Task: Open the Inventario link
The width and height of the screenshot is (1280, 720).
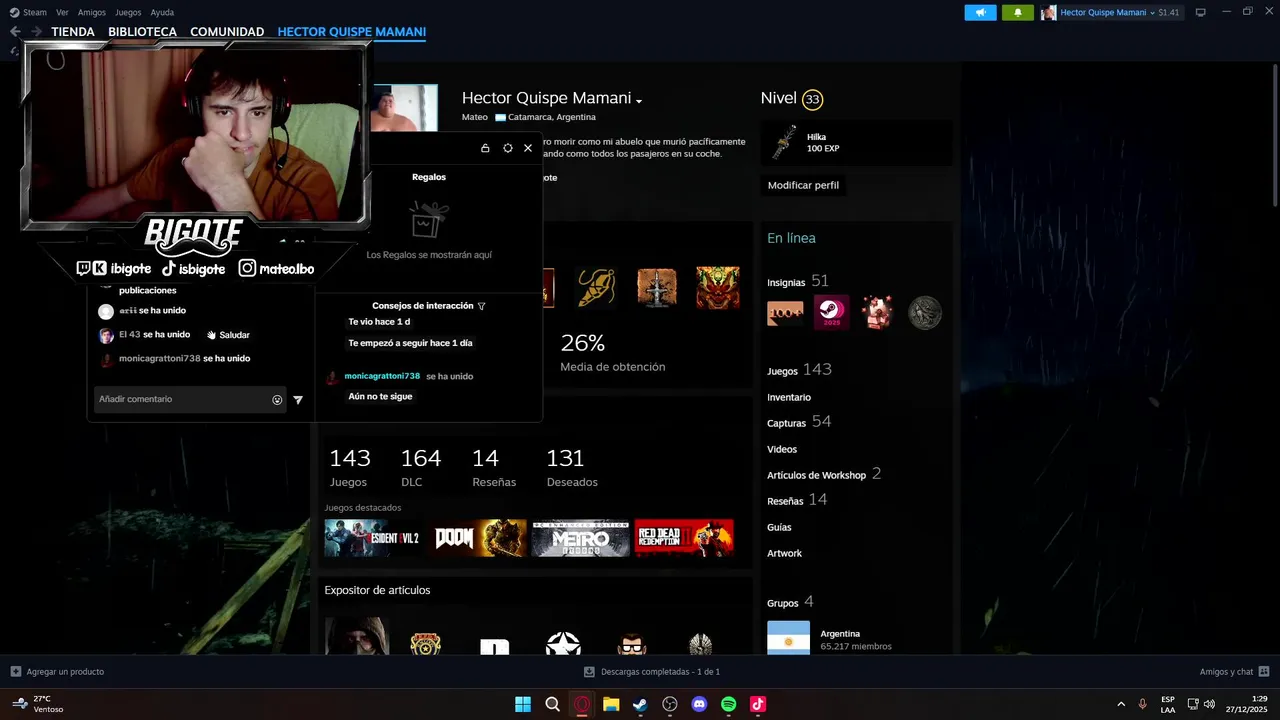Action: 789,397
